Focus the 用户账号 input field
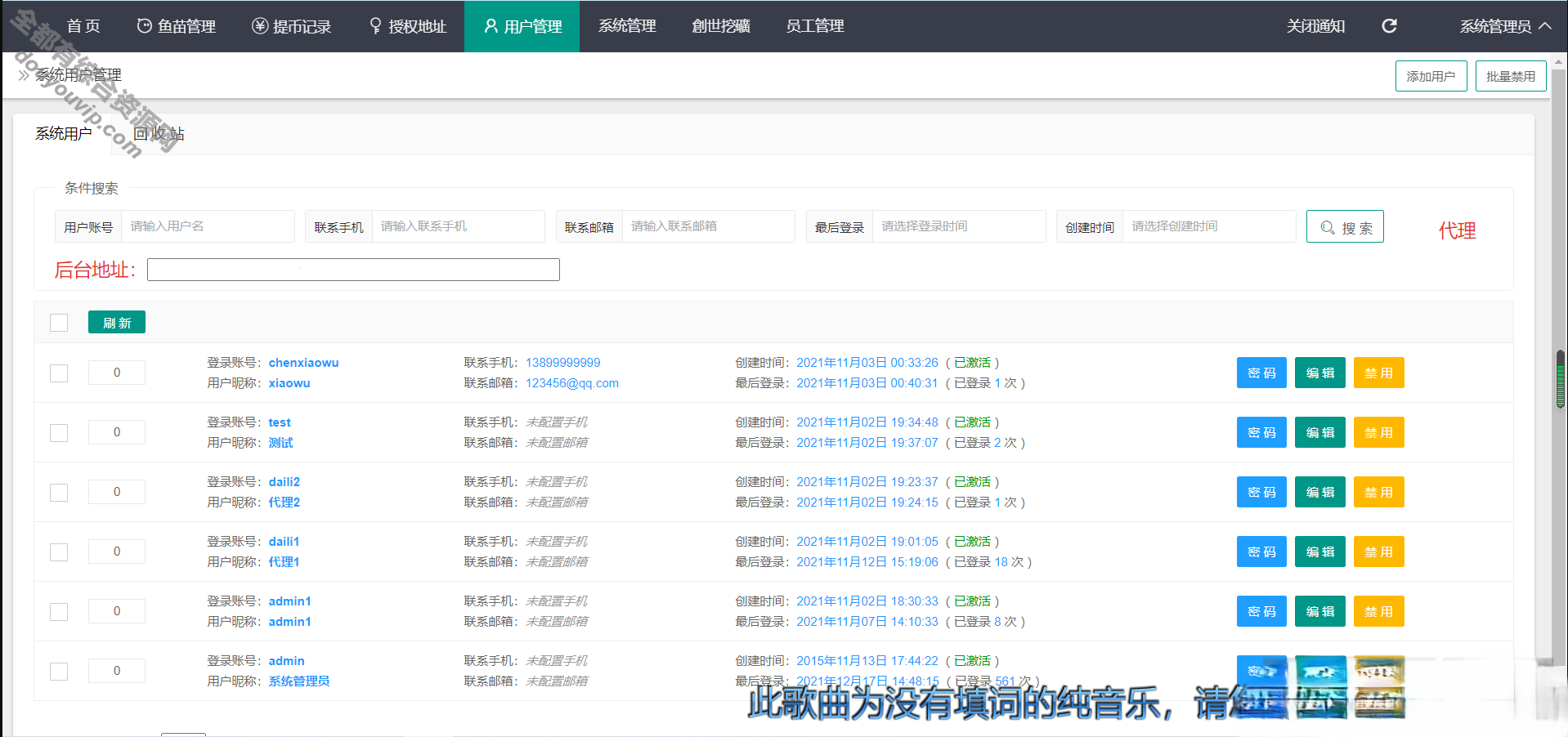 pos(208,226)
